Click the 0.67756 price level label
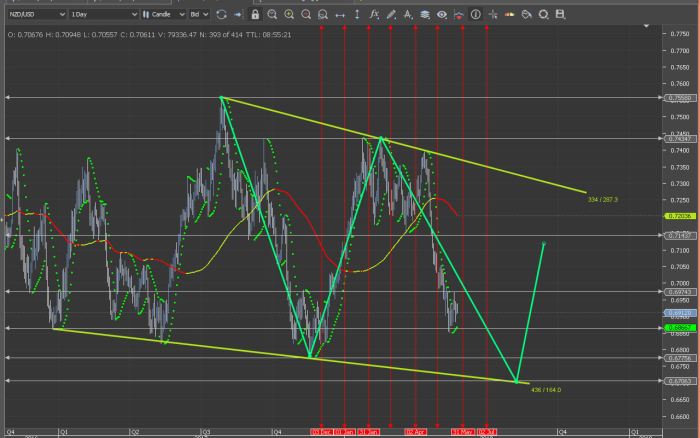This screenshot has width=700, height=438. 680,358
